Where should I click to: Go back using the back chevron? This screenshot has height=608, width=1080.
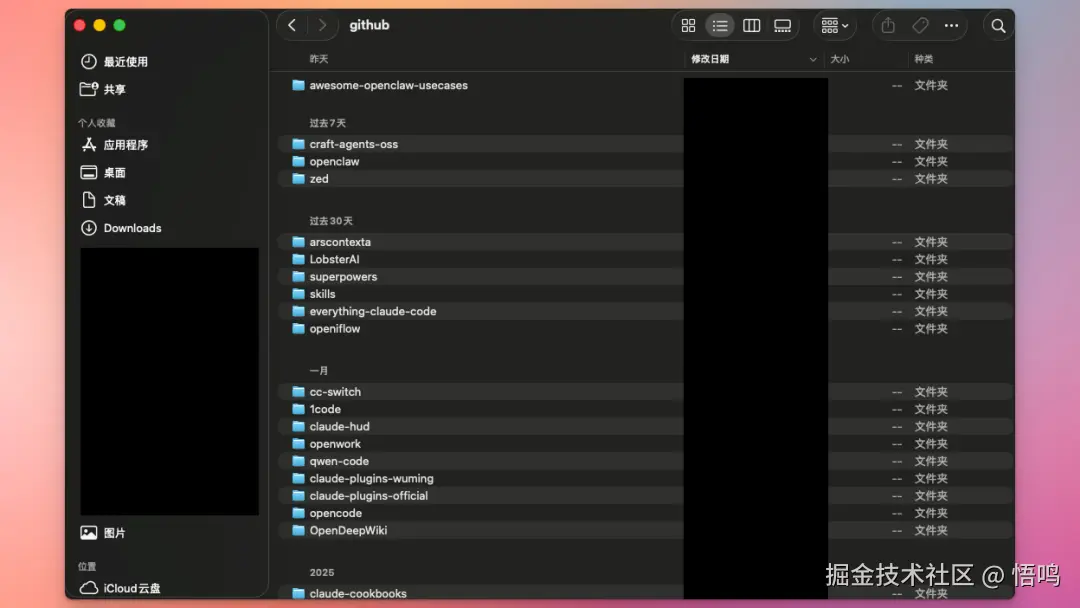click(x=292, y=25)
